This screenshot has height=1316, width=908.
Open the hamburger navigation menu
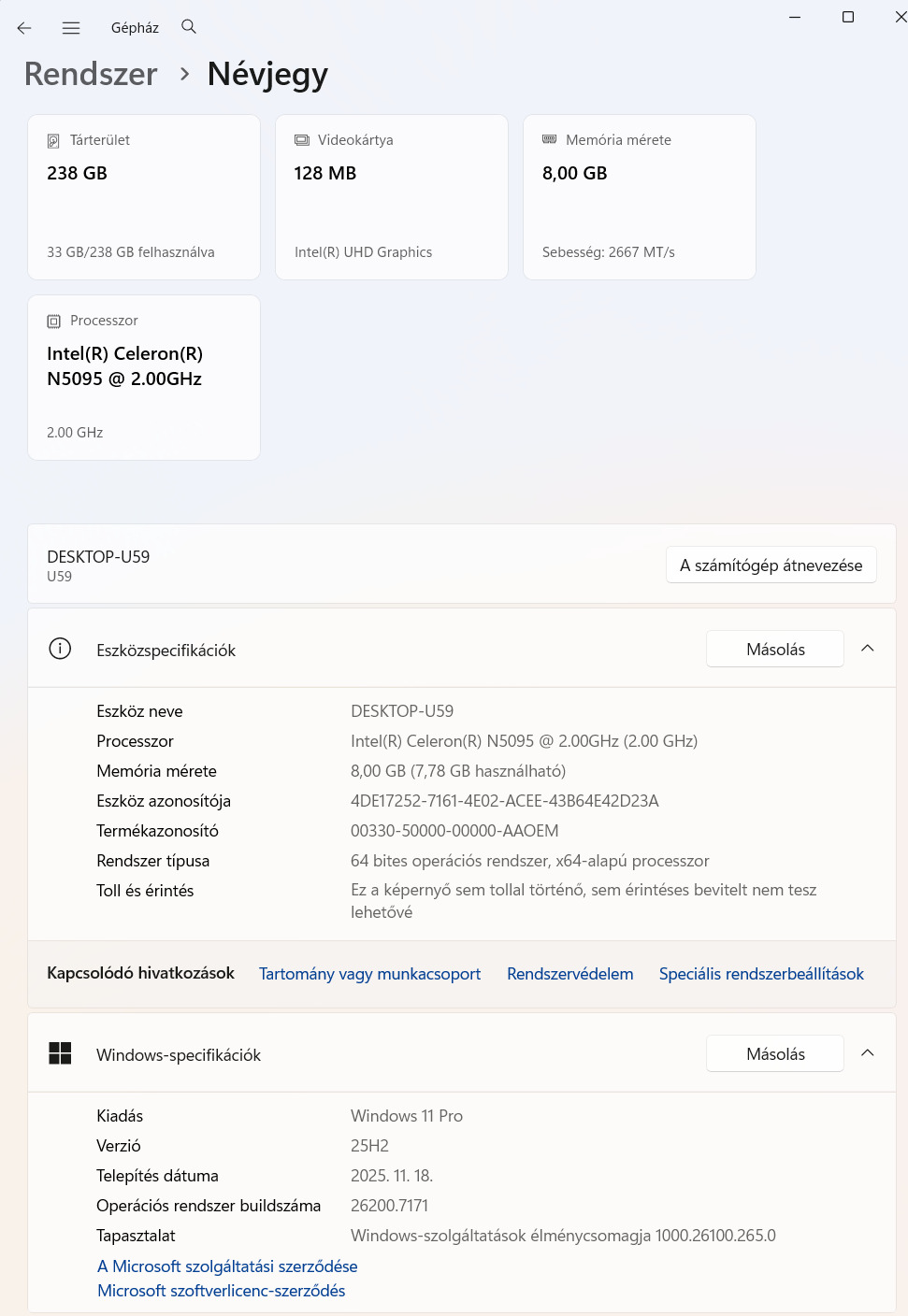pos(71,28)
